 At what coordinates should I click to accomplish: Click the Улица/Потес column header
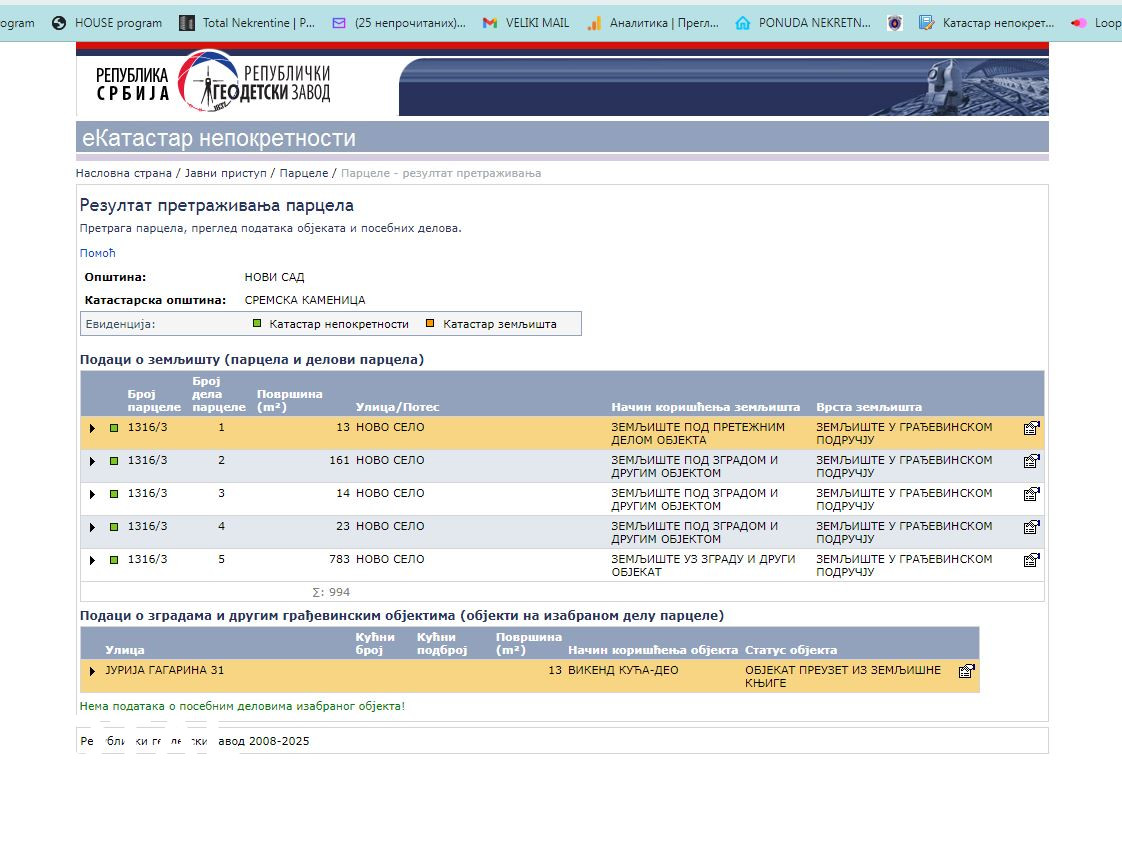pyautogui.click(x=397, y=407)
